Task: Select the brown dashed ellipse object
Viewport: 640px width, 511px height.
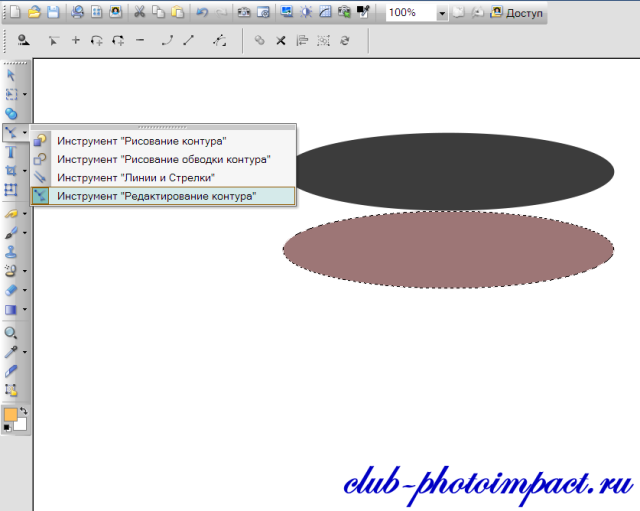Action: click(x=448, y=249)
